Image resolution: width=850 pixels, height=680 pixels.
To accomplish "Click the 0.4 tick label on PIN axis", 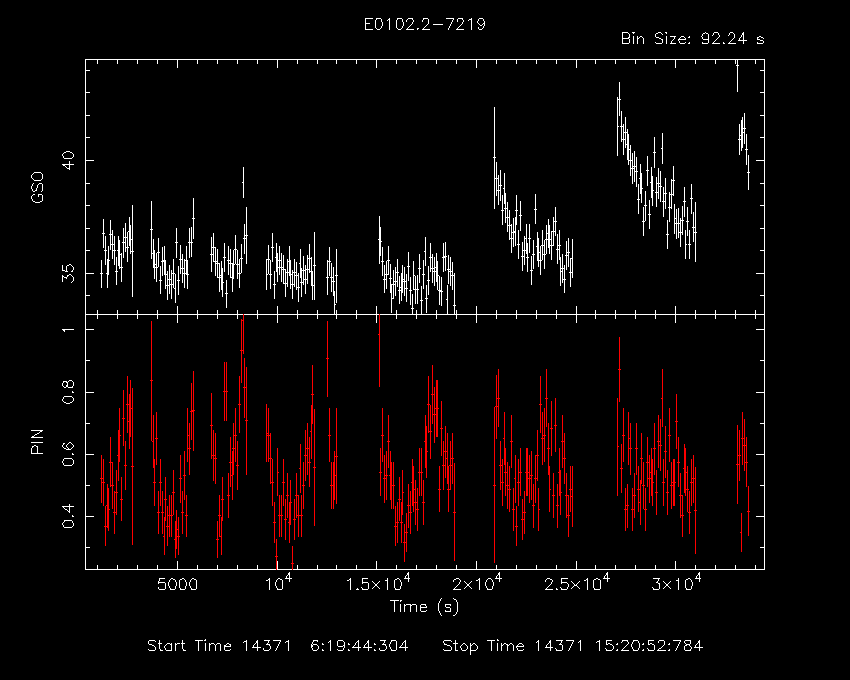I will tap(68, 516).
